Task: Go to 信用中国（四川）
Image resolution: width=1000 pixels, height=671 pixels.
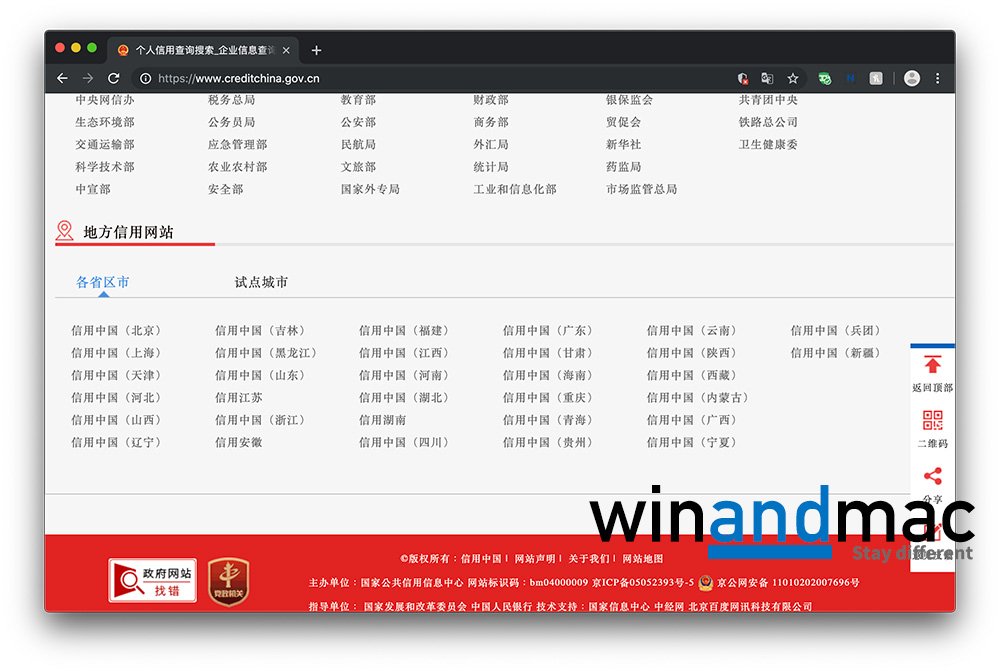Action: tap(404, 443)
